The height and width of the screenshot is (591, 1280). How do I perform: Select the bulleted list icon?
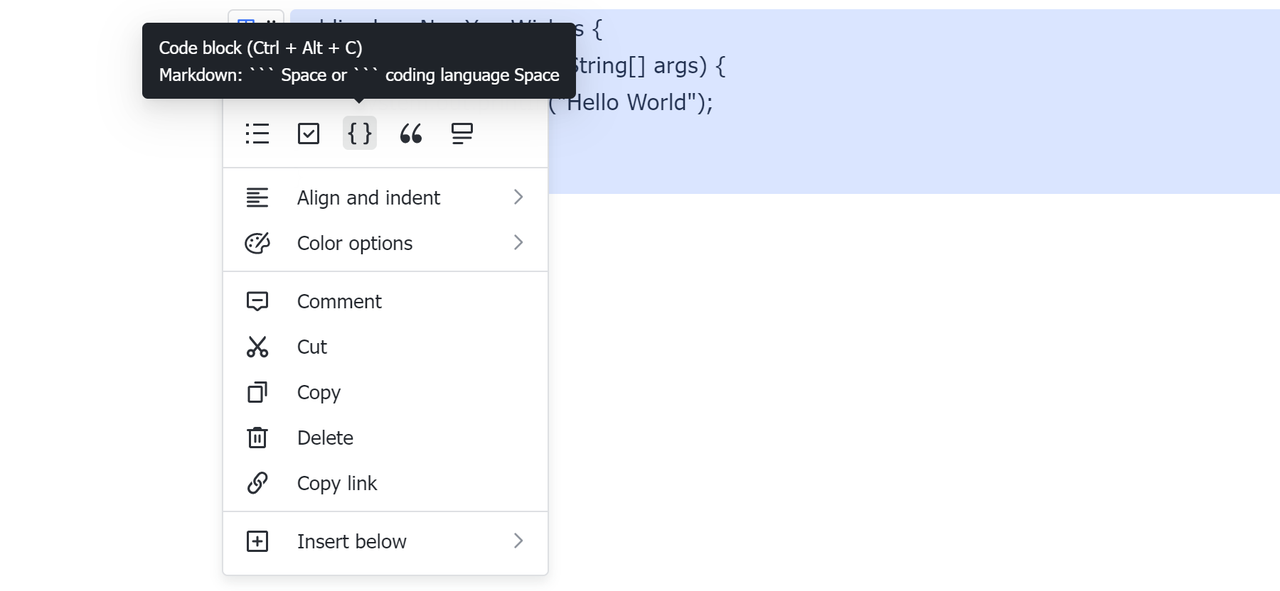tap(257, 133)
